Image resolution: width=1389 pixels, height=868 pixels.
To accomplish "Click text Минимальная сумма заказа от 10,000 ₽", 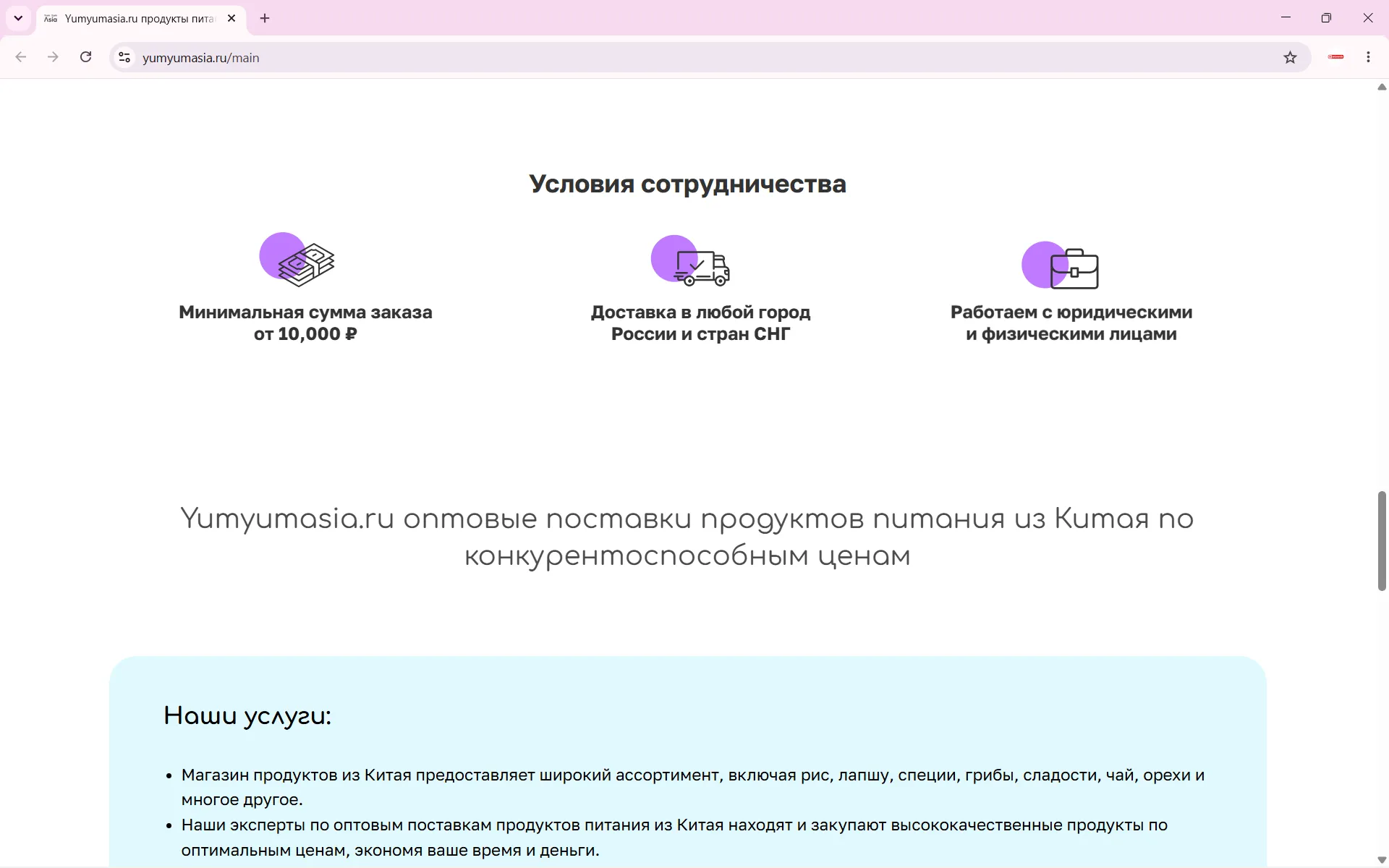I will coord(305,323).
